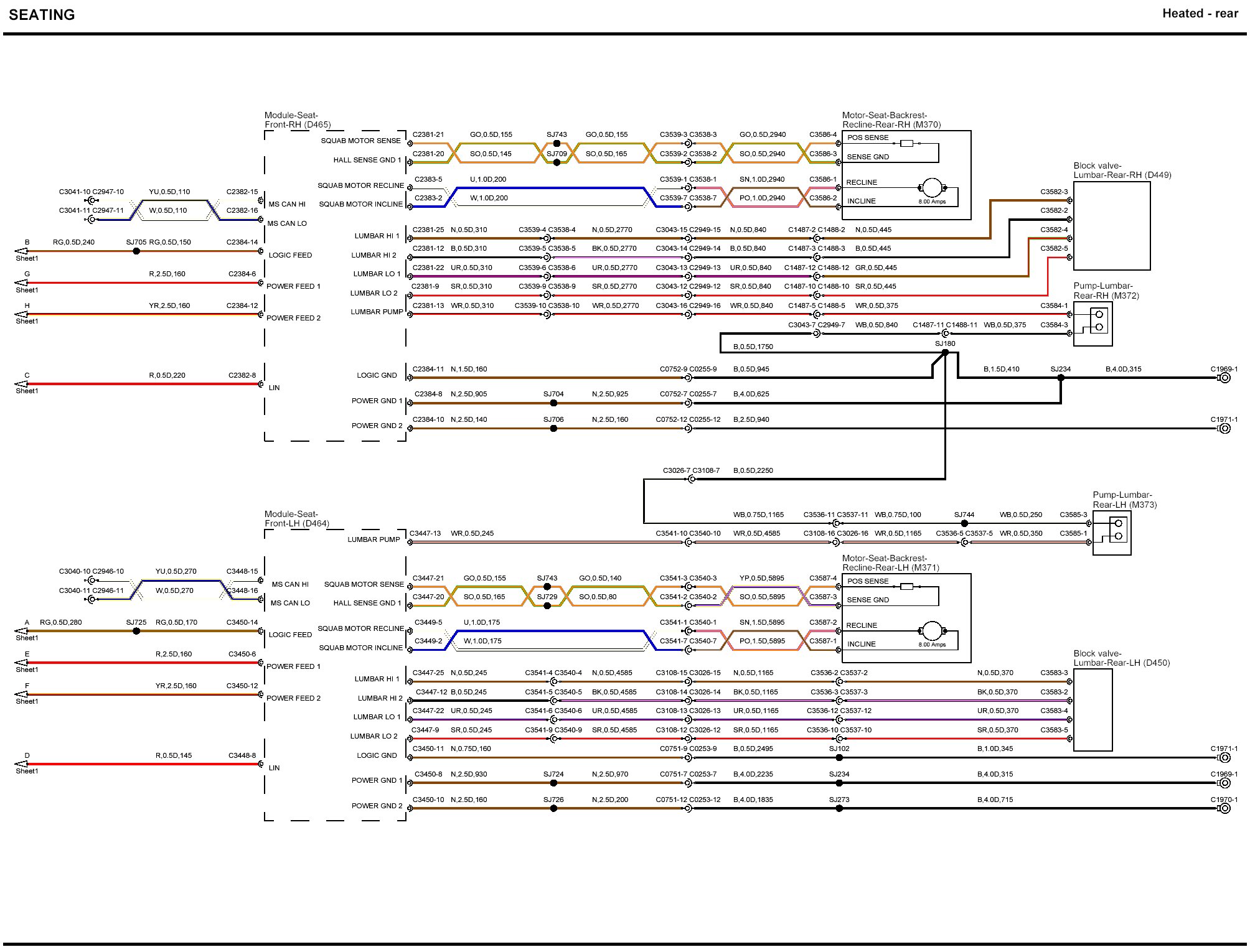Screen dimensions: 1250x952
Task: Select the SJ180 splice junction dot
Action: pyautogui.click(x=945, y=352)
